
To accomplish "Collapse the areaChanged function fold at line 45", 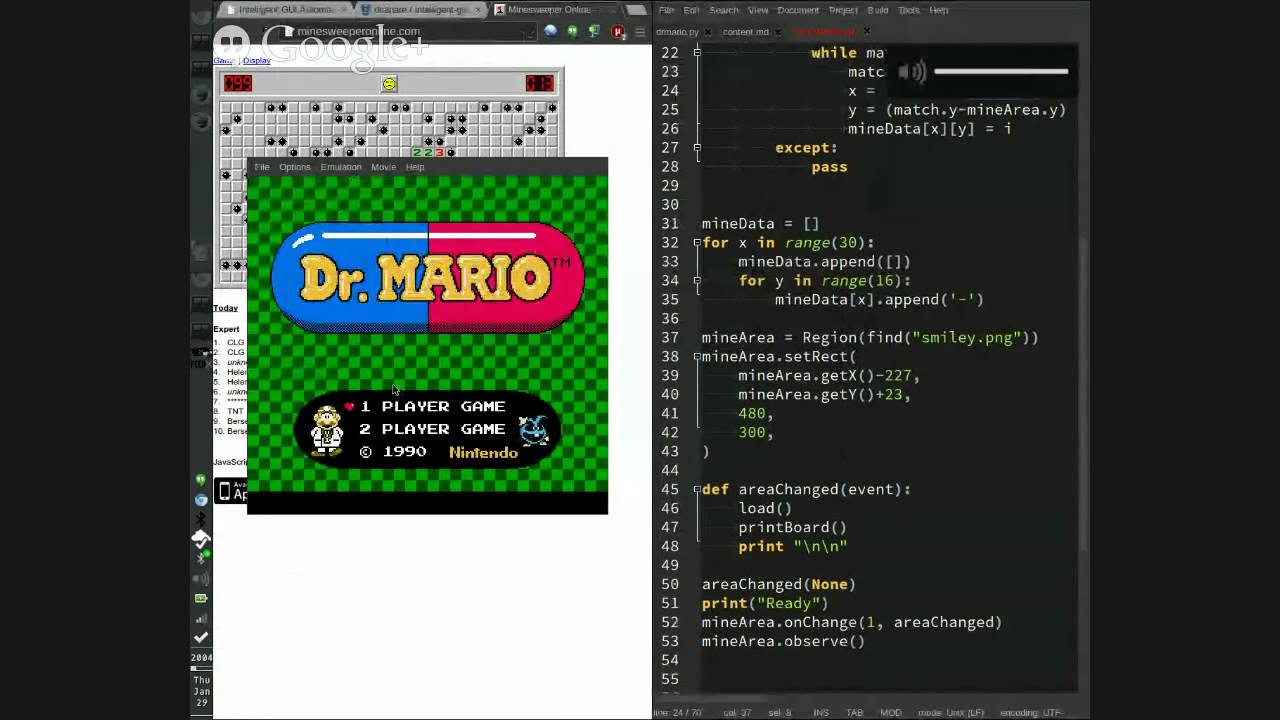I will [x=697, y=489].
